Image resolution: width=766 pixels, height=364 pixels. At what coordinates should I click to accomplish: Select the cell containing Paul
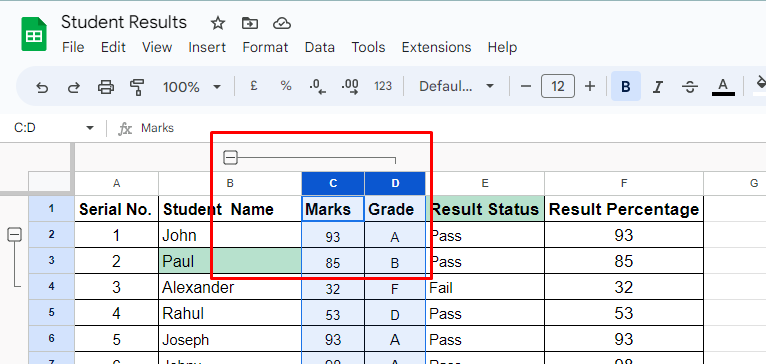click(230, 261)
